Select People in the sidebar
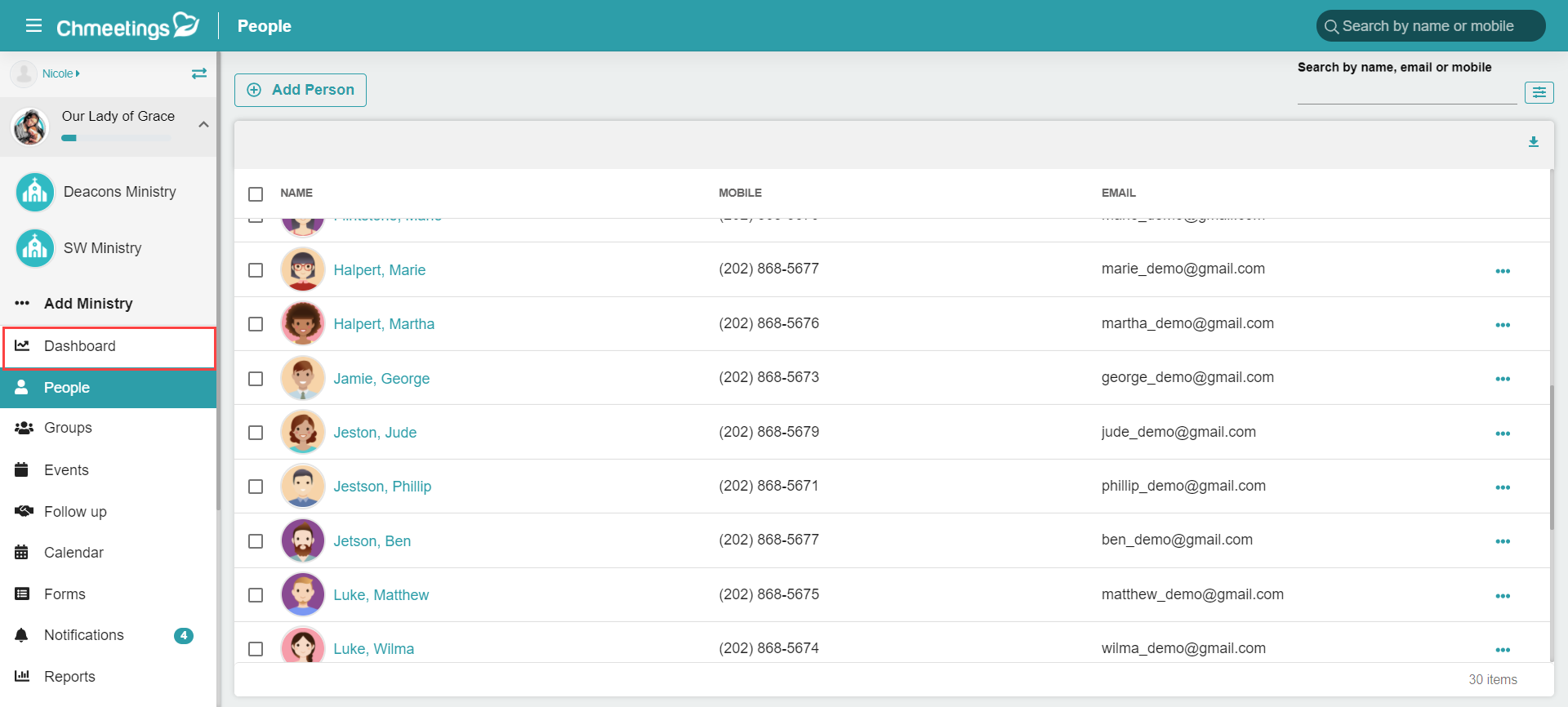1568x707 pixels. click(x=108, y=388)
